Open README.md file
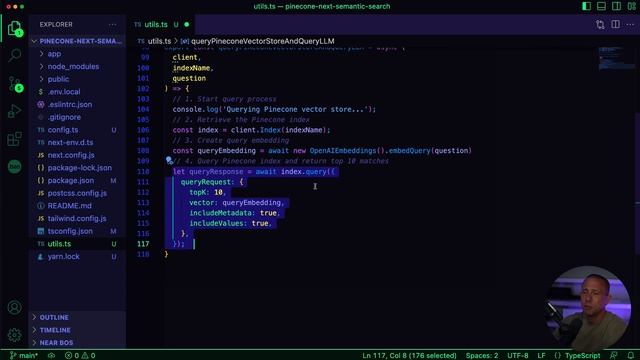The height and width of the screenshot is (360, 640). point(69,206)
